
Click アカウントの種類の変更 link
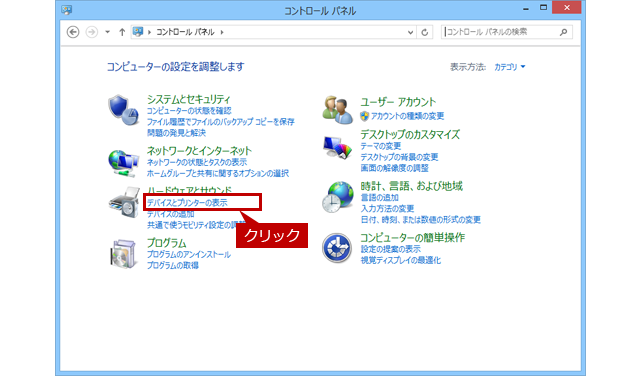[407, 116]
